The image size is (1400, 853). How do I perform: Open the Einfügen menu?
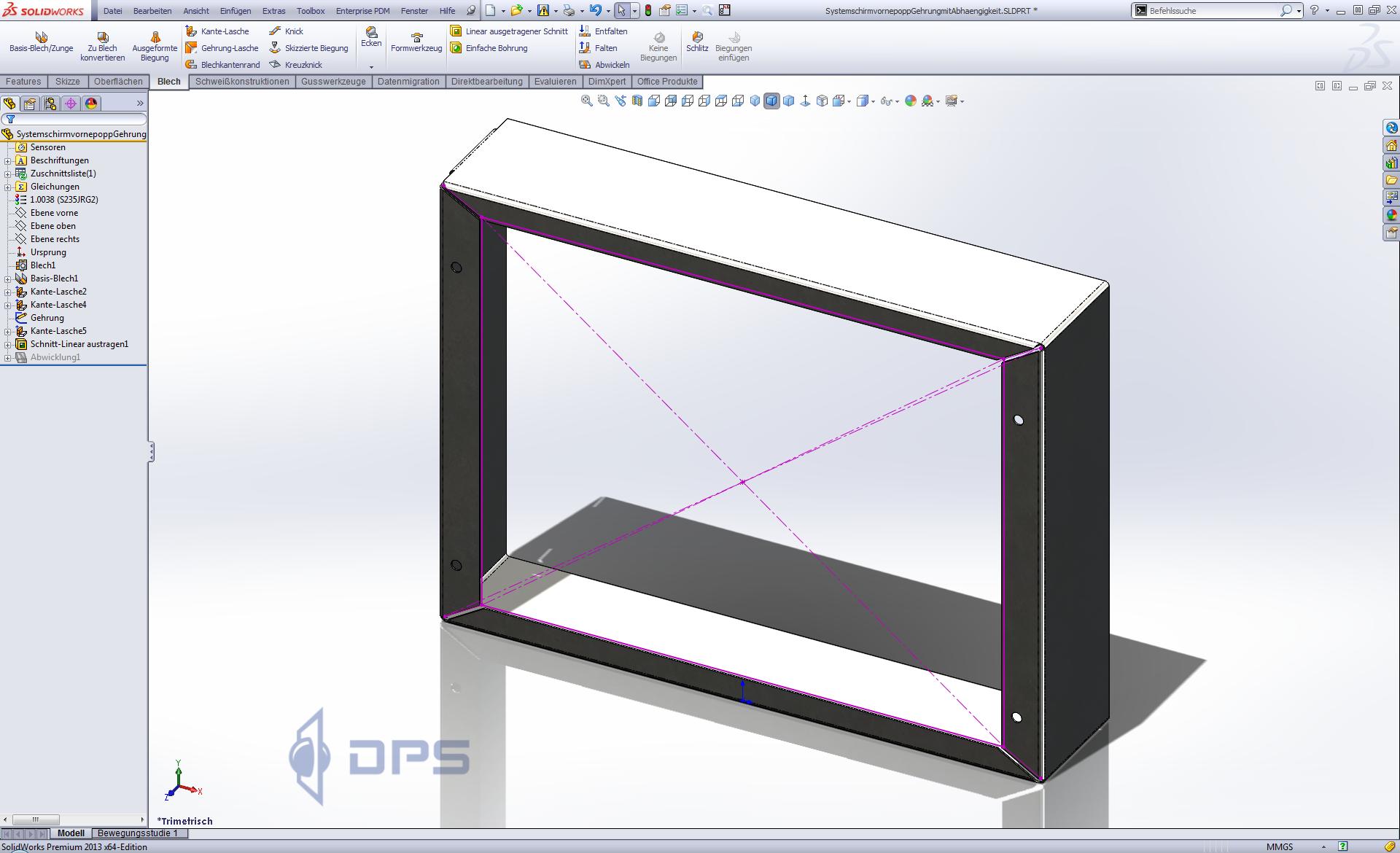point(235,11)
